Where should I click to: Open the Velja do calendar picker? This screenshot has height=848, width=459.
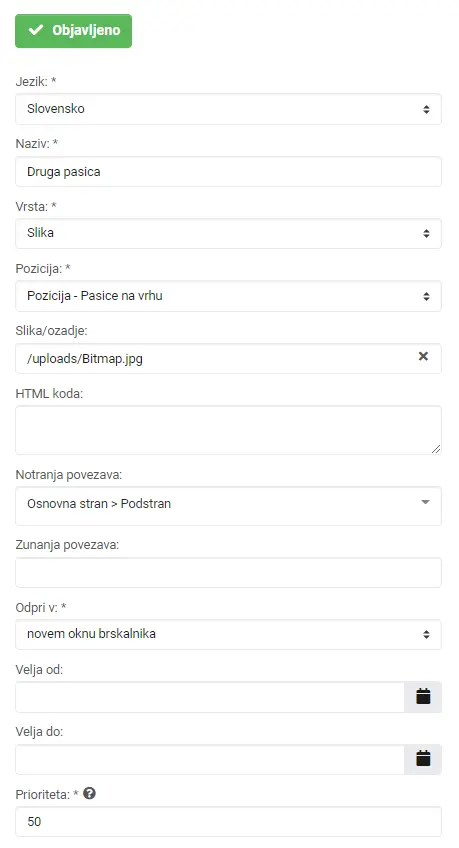(423, 759)
